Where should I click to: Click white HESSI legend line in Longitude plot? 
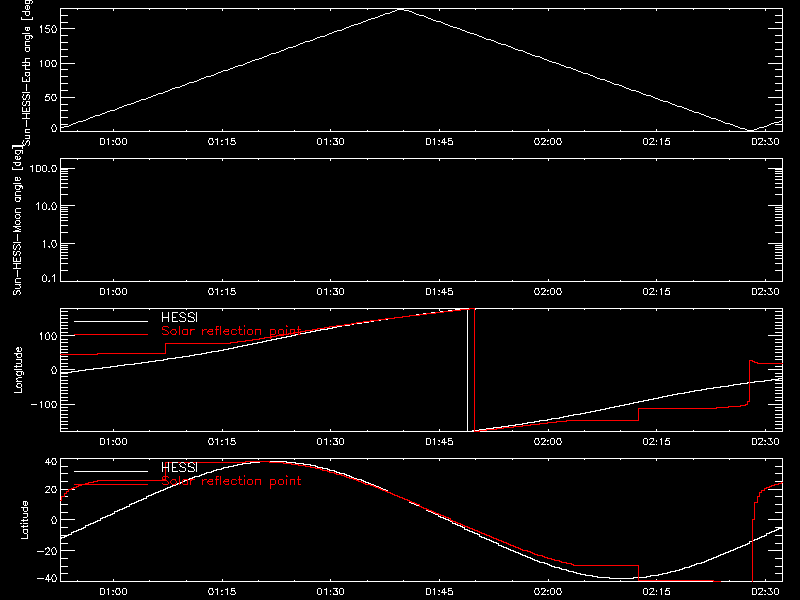pos(111,321)
